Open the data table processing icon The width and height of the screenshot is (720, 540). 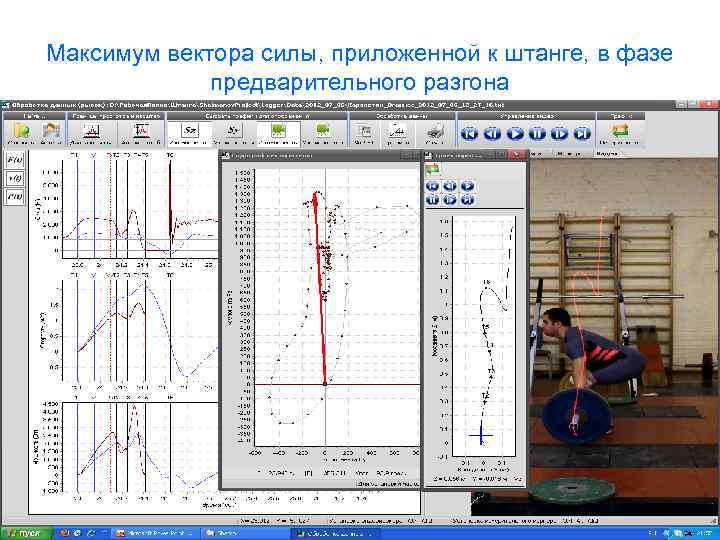coord(364,131)
